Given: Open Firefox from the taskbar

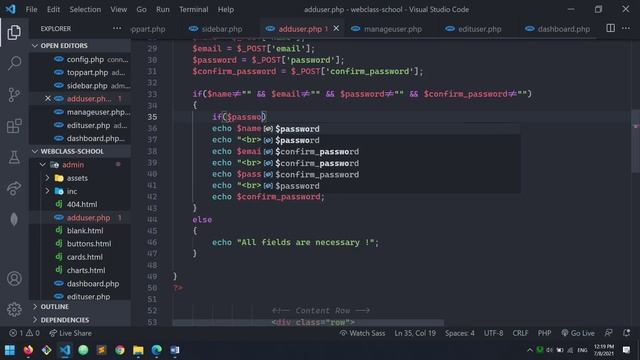Looking at the screenshot, I should (28, 350).
